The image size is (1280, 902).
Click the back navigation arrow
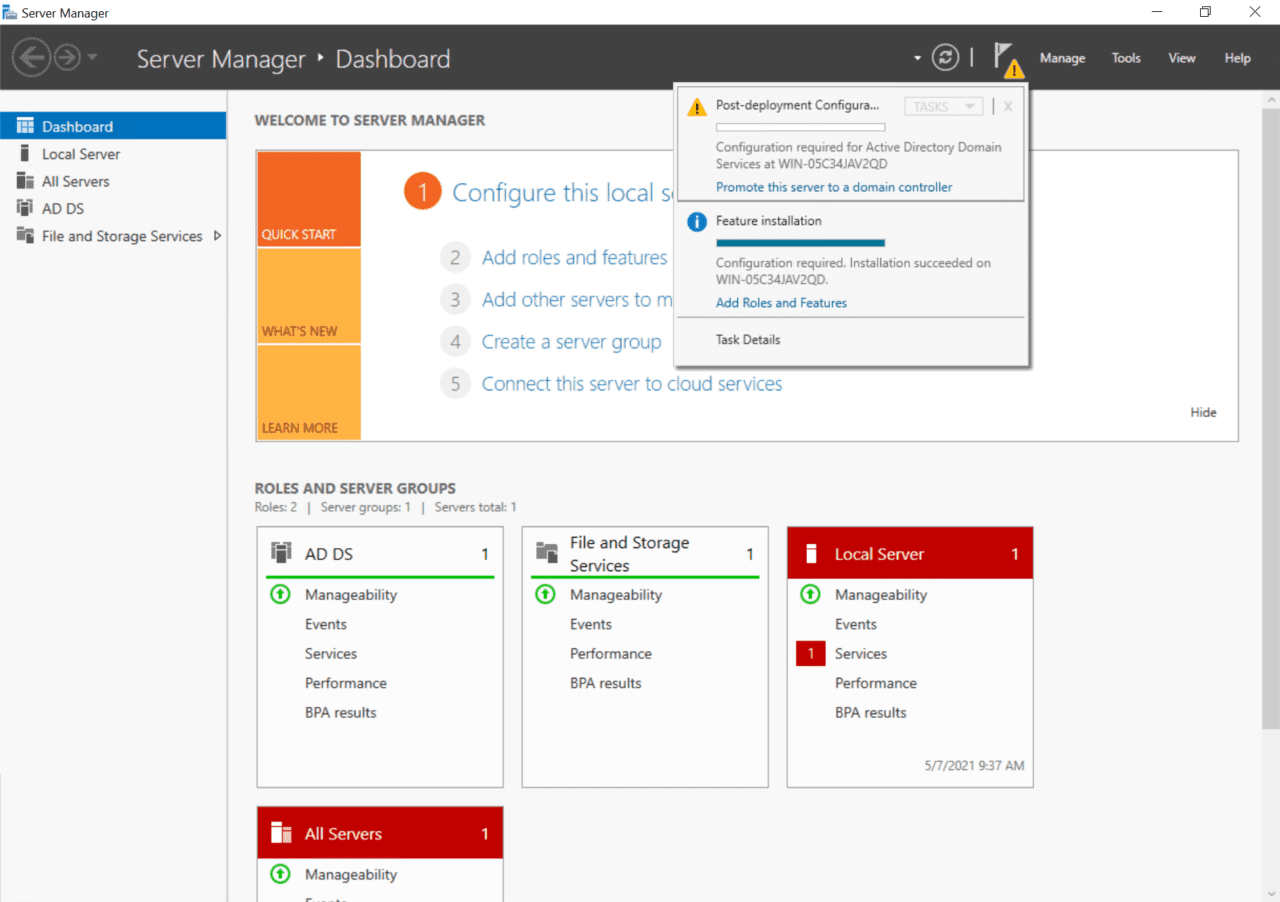pyautogui.click(x=31, y=58)
